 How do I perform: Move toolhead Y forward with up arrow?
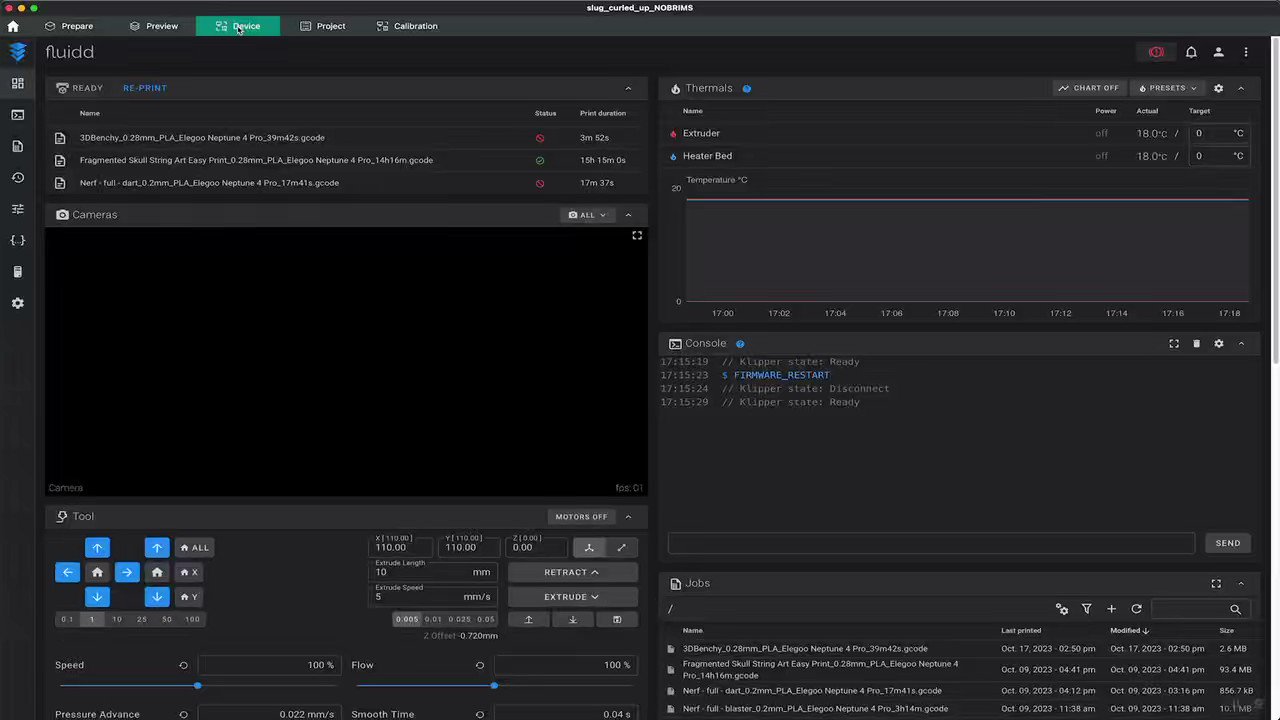tap(97, 548)
